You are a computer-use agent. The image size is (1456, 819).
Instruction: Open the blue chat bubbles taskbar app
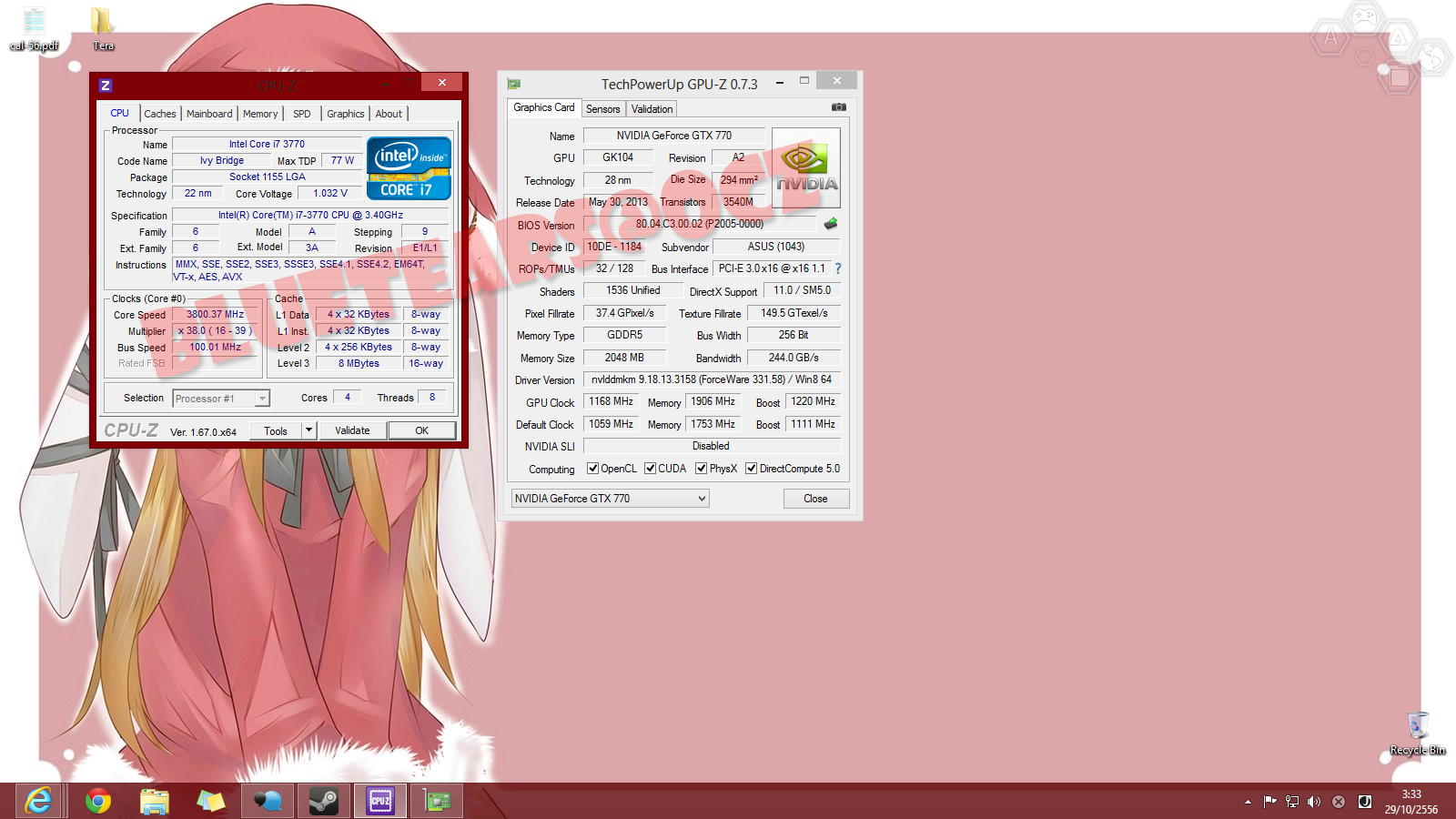(x=268, y=801)
